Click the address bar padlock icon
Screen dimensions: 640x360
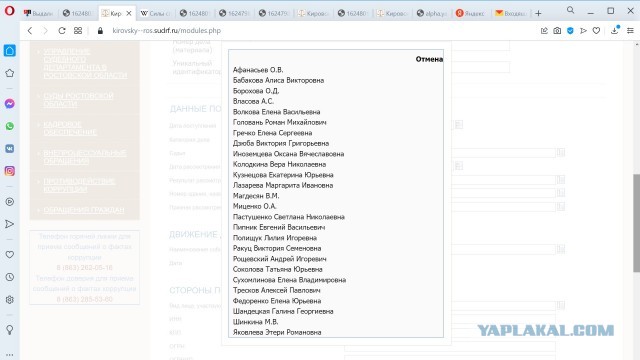pos(100,31)
